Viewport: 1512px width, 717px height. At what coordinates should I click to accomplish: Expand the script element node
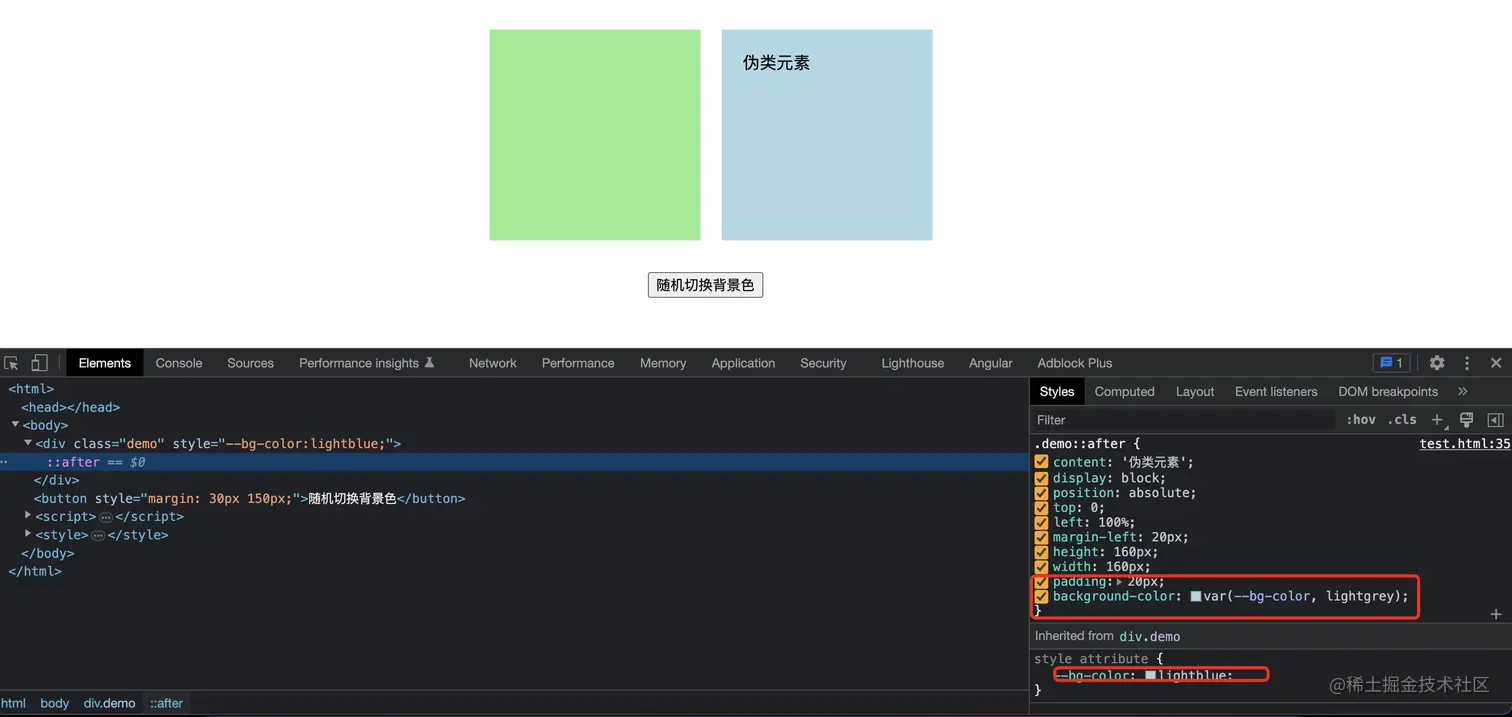coord(28,516)
